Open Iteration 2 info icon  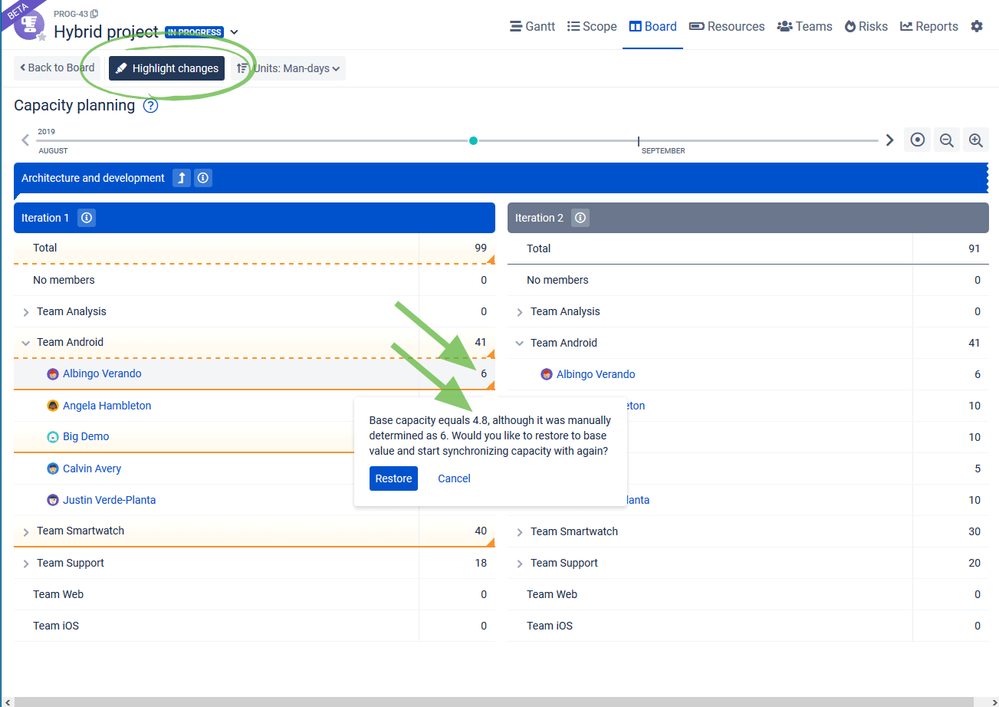point(580,218)
